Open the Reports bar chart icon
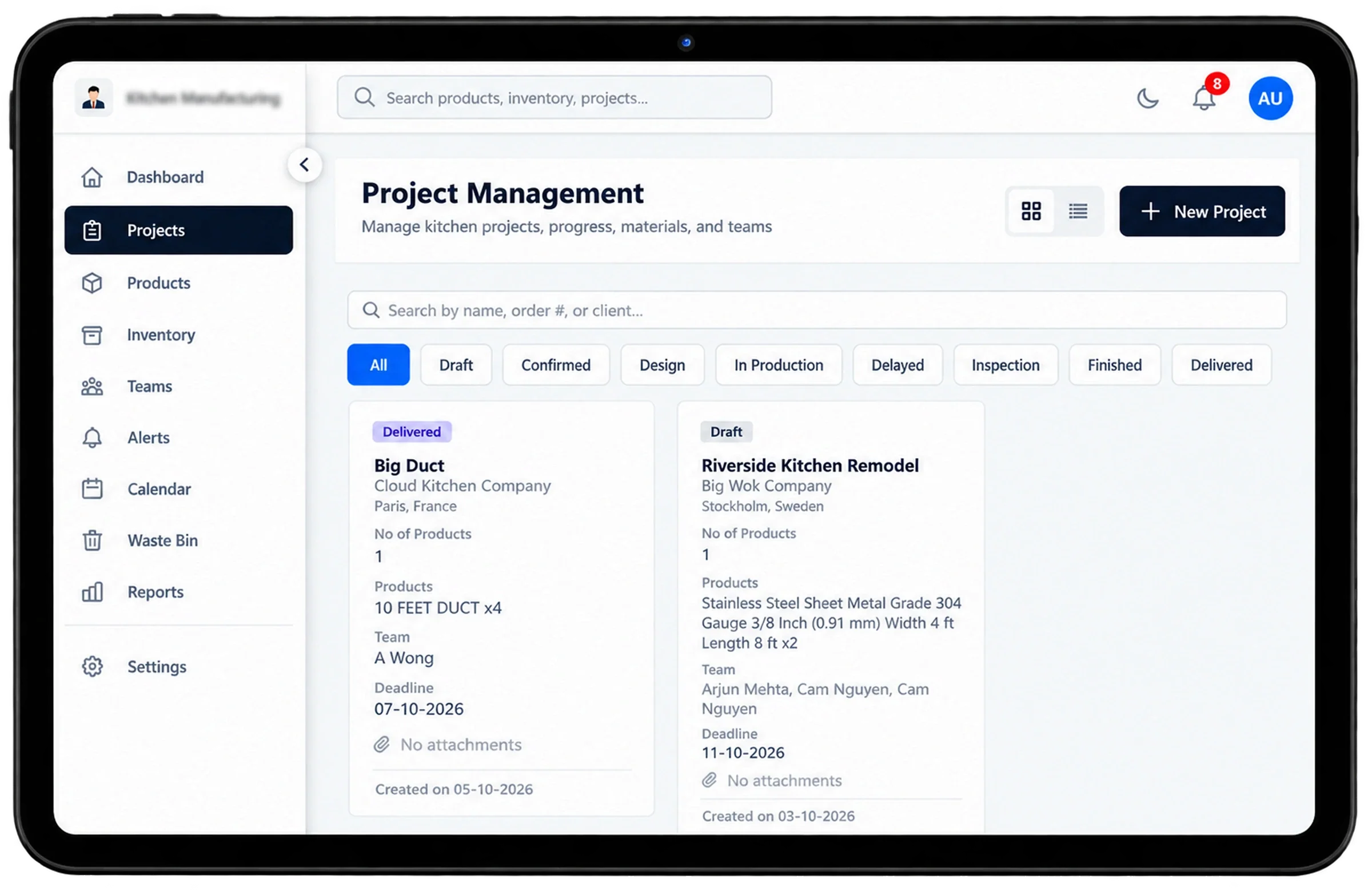 [x=91, y=592]
